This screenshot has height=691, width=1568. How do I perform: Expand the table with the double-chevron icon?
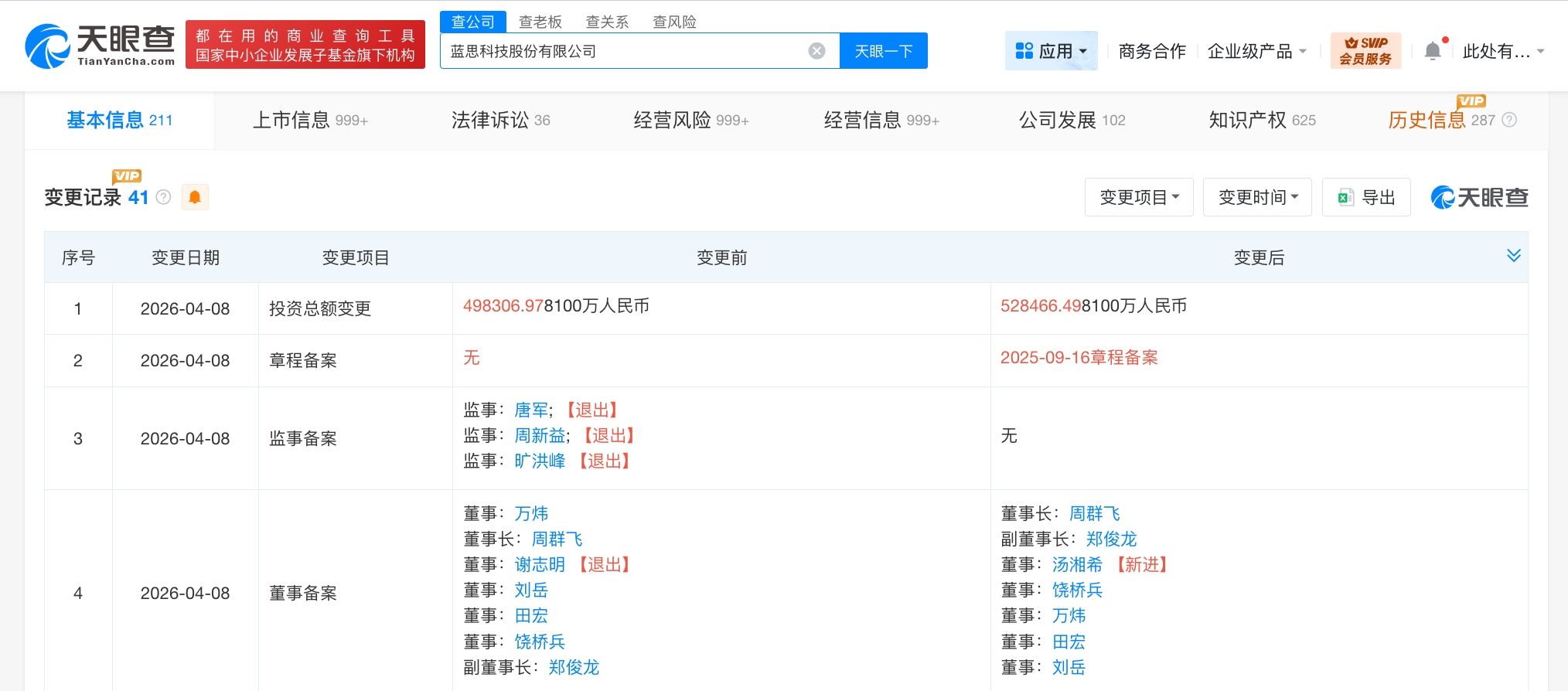[x=1514, y=256]
